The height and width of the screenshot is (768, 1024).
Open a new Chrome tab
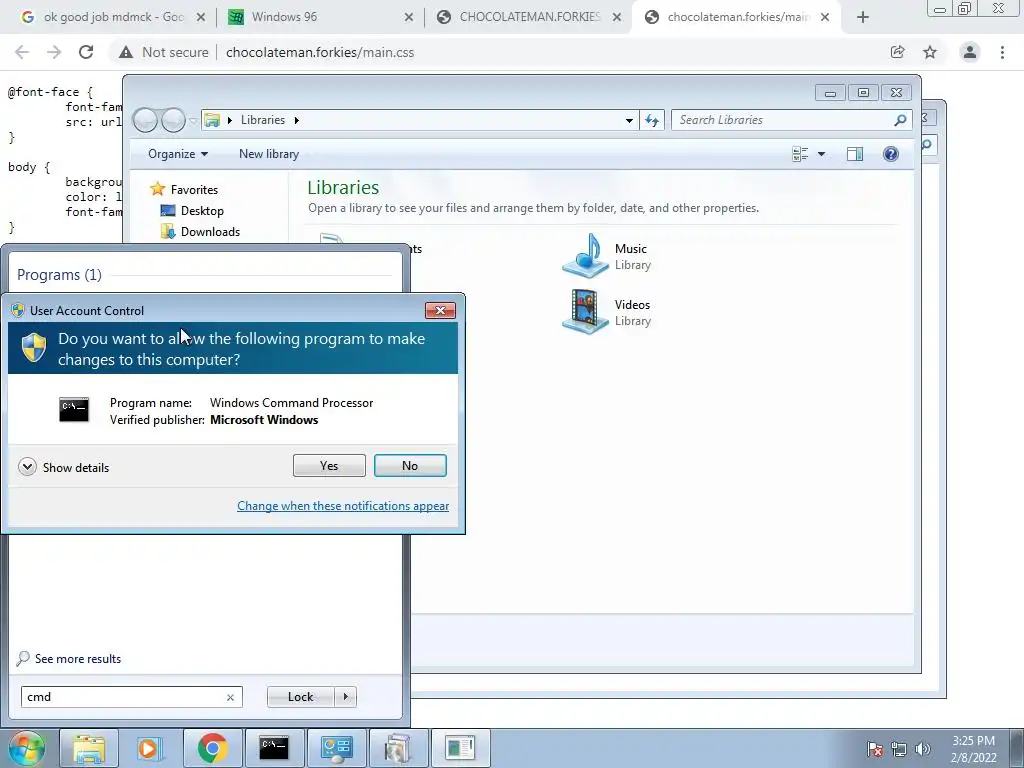tap(863, 18)
